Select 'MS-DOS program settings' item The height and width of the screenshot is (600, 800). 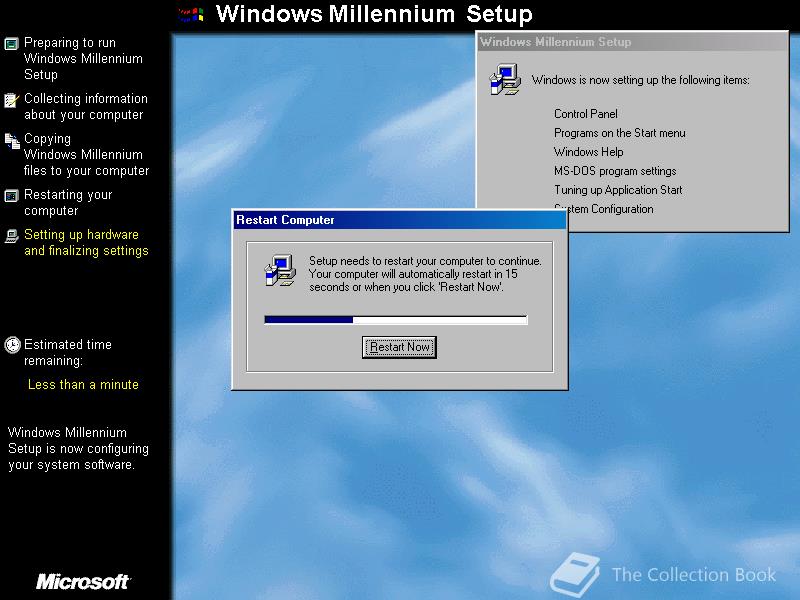tap(615, 170)
